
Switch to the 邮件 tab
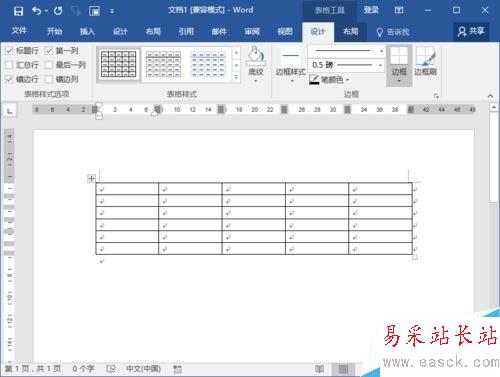[x=219, y=31]
